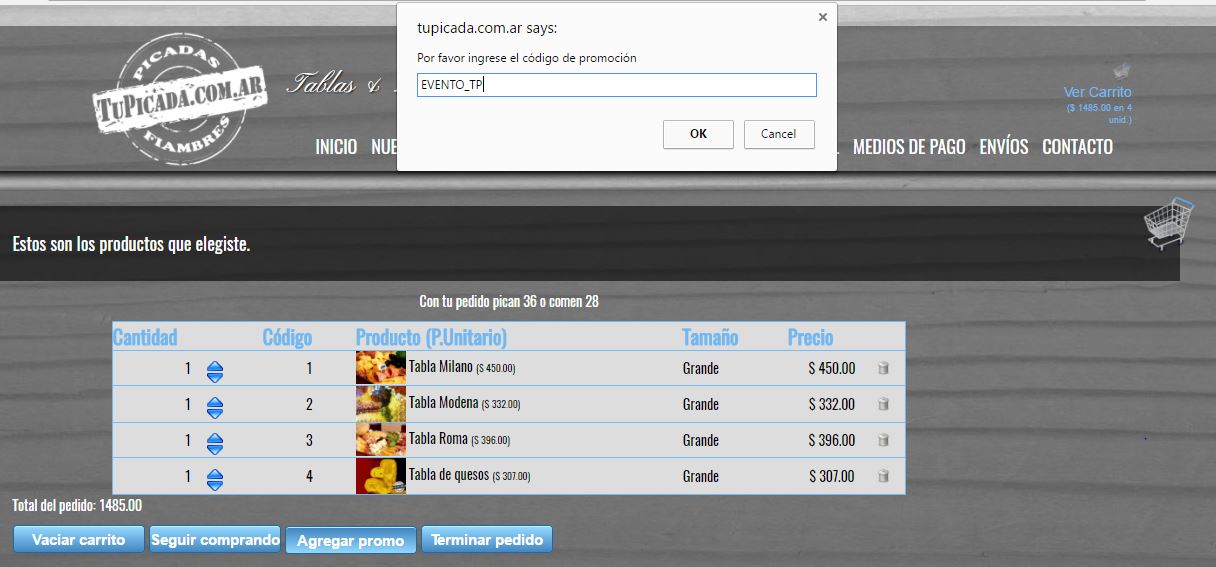This screenshot has height=567, width=1216.
Task: Click the Producto (P.Unitario) column header
Action: (x=431, y=337)
